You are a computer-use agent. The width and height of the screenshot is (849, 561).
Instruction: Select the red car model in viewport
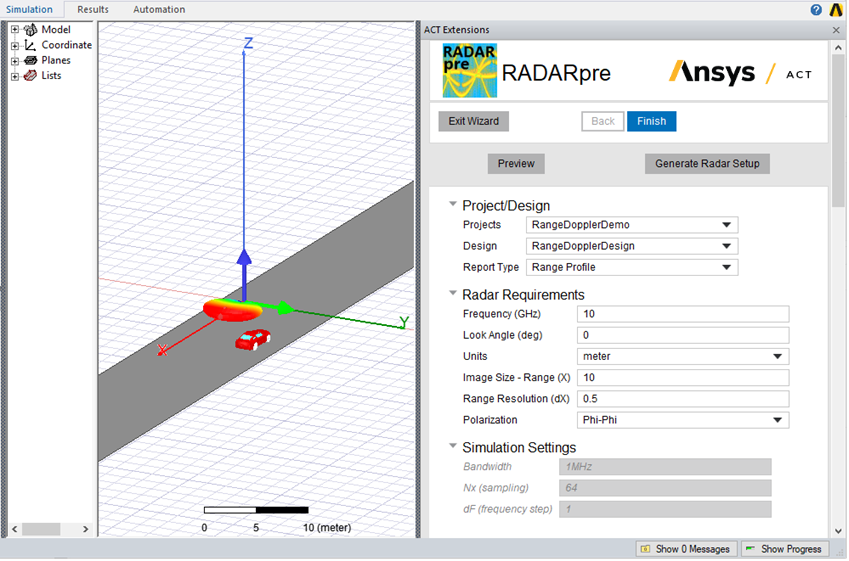tap(252, 341)
